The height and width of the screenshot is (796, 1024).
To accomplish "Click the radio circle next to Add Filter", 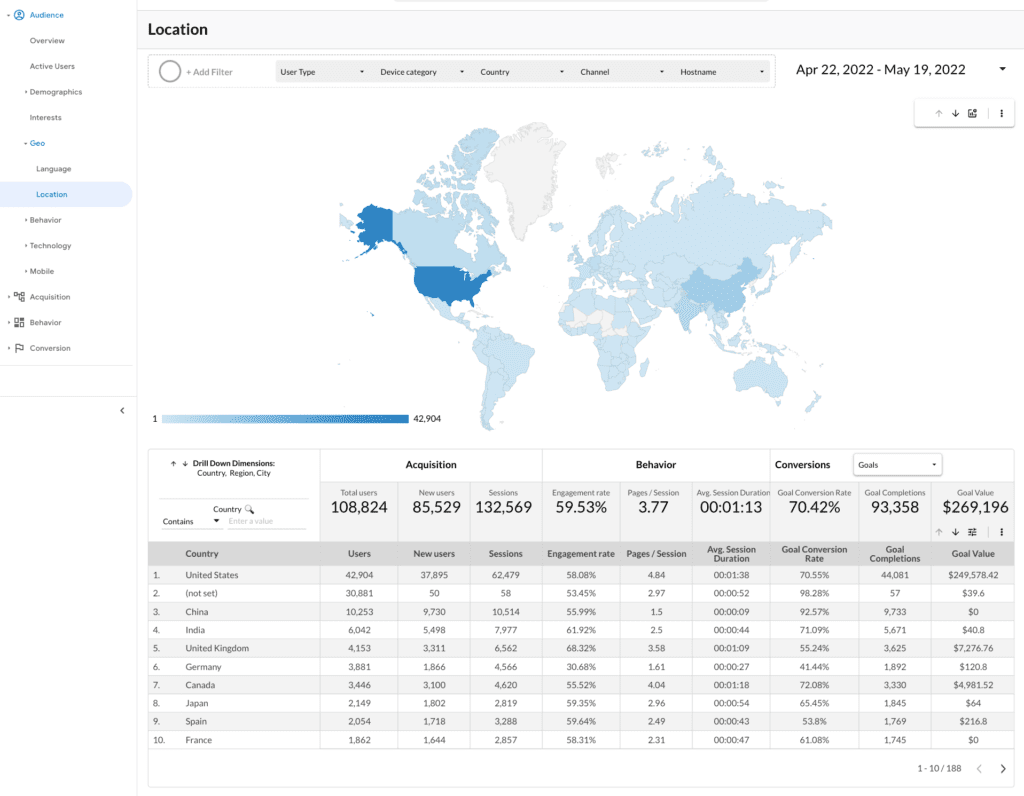I will (x=169, y=71).
